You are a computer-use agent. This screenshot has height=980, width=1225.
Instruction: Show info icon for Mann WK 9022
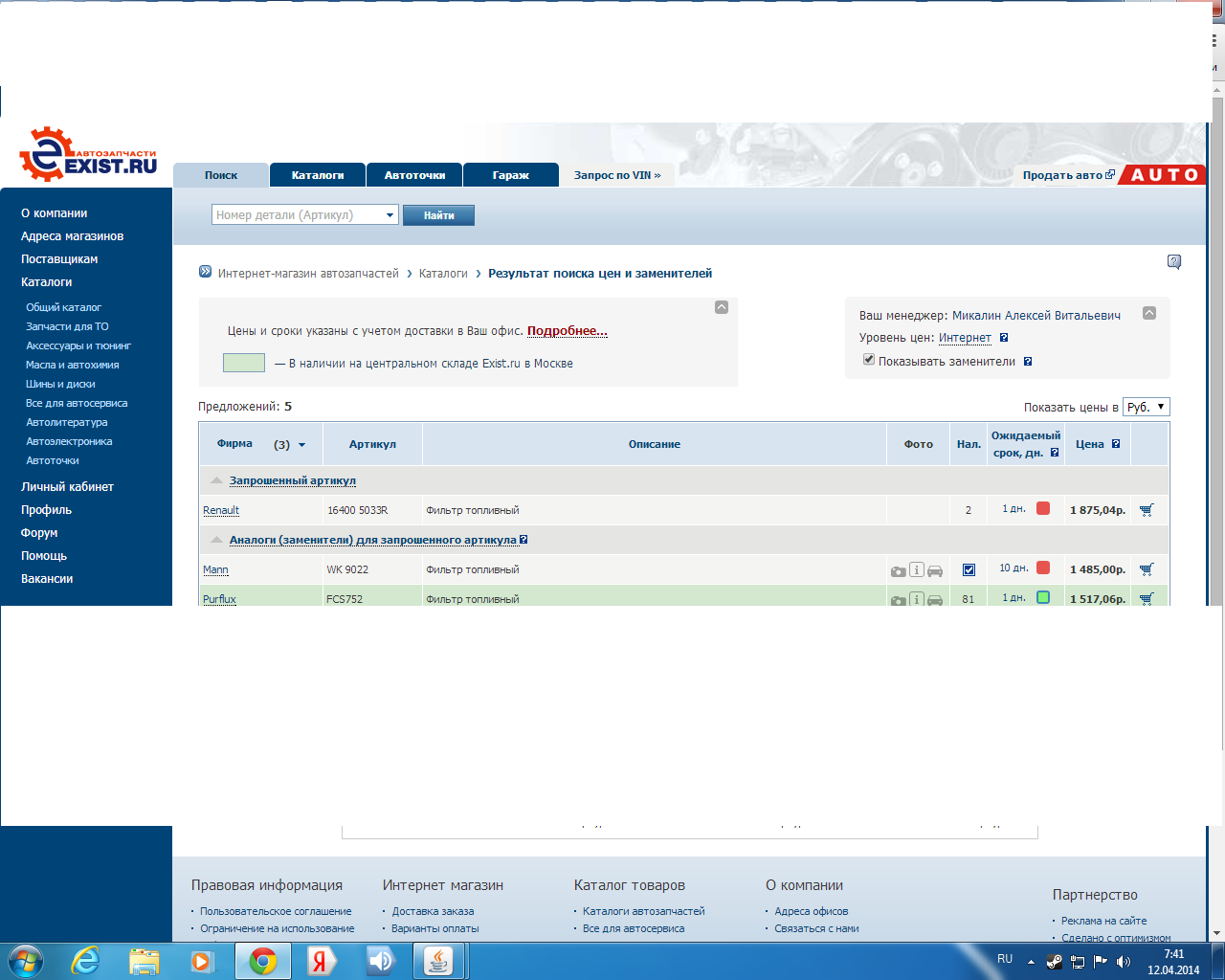point(917,570)
